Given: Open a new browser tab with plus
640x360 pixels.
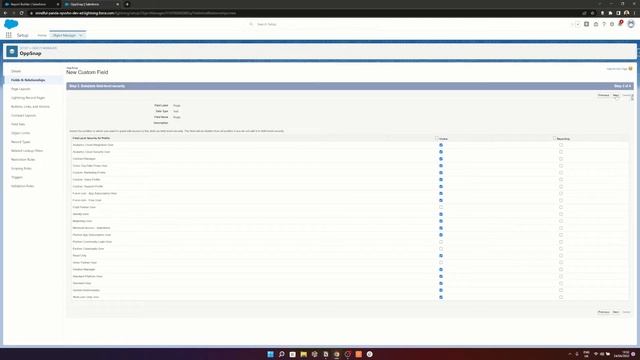Looking at the screenshot, I should [127, 4].
